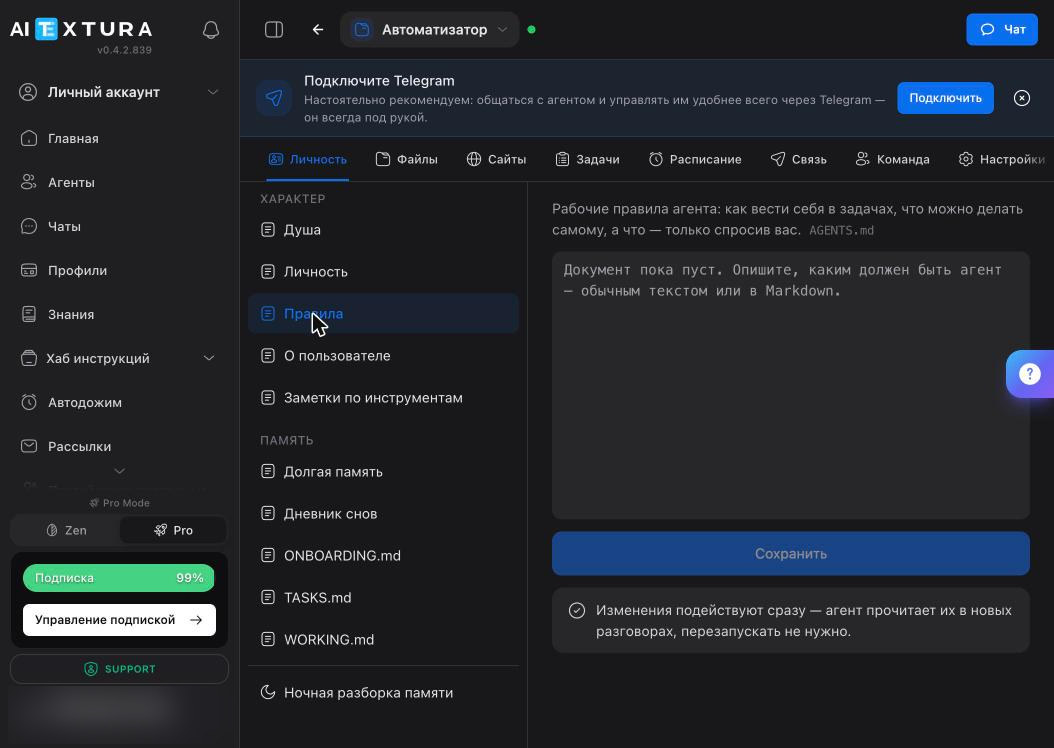Click the Сохранить button
This screenshot has height=748, width=1054.
pyautogui.click(x=790, y=554)
